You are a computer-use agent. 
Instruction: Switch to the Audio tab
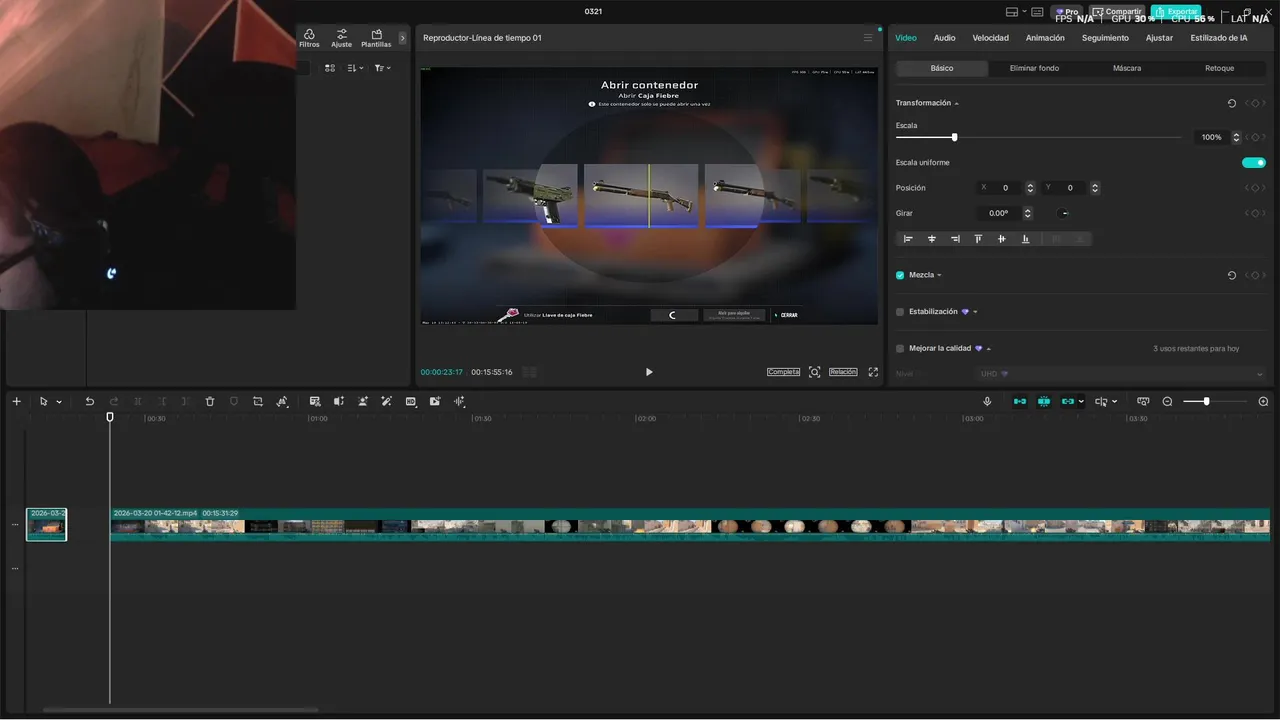[x=944, y=38]
